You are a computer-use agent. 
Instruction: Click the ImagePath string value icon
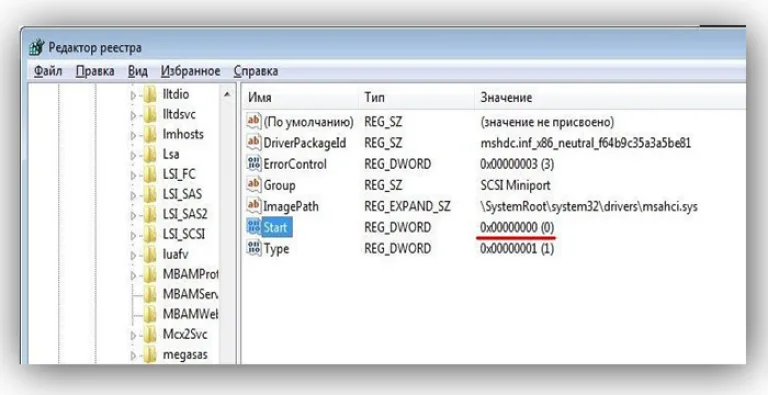coord(254,206)
